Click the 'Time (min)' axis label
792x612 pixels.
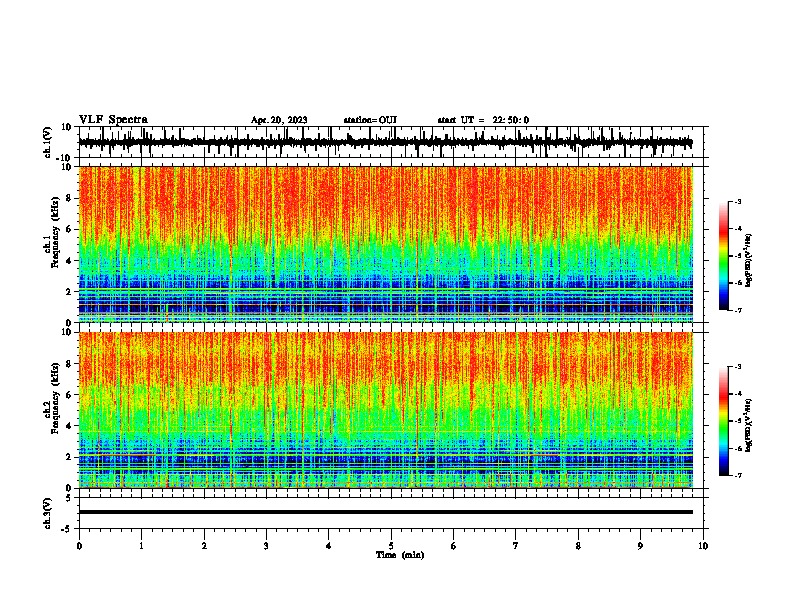point(400,555)
